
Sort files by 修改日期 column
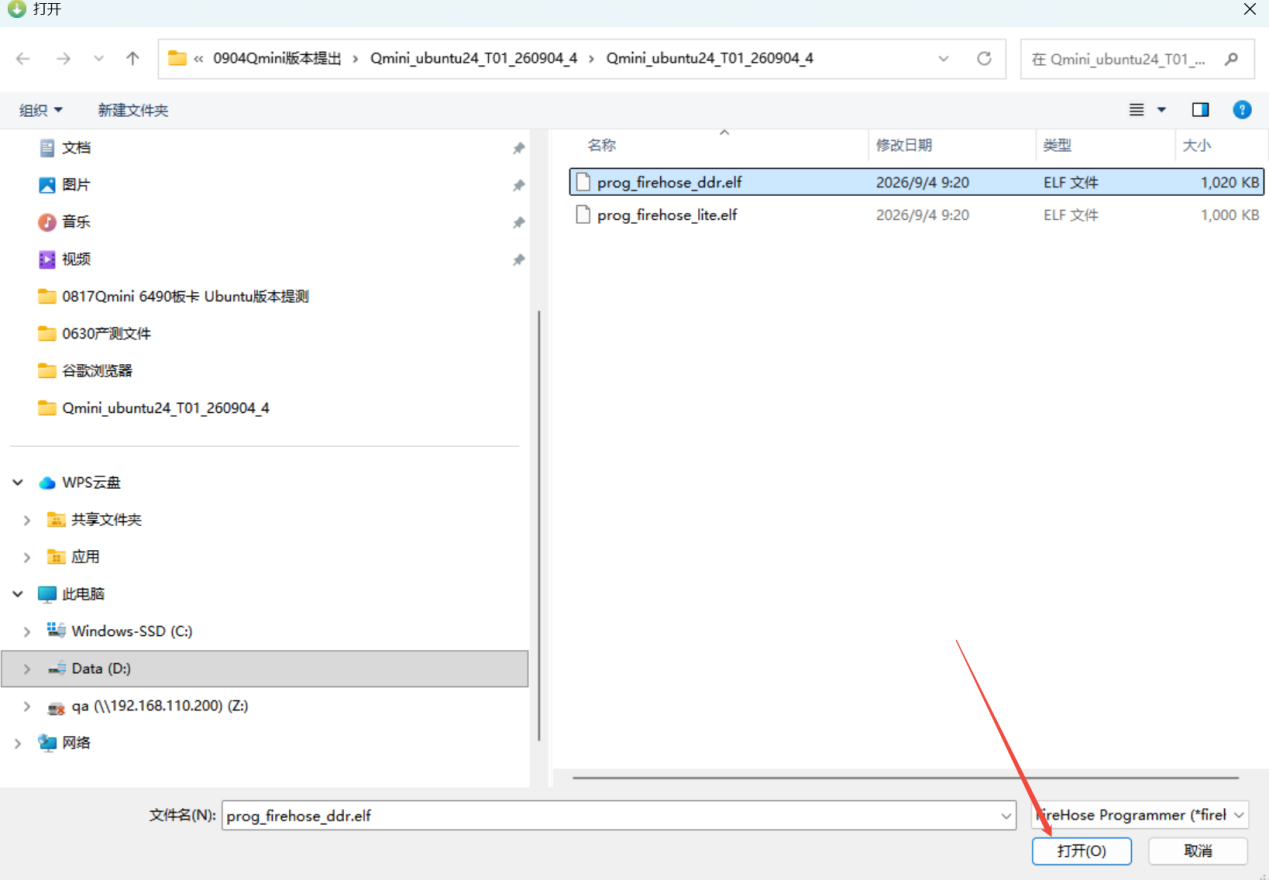point(904,145)
